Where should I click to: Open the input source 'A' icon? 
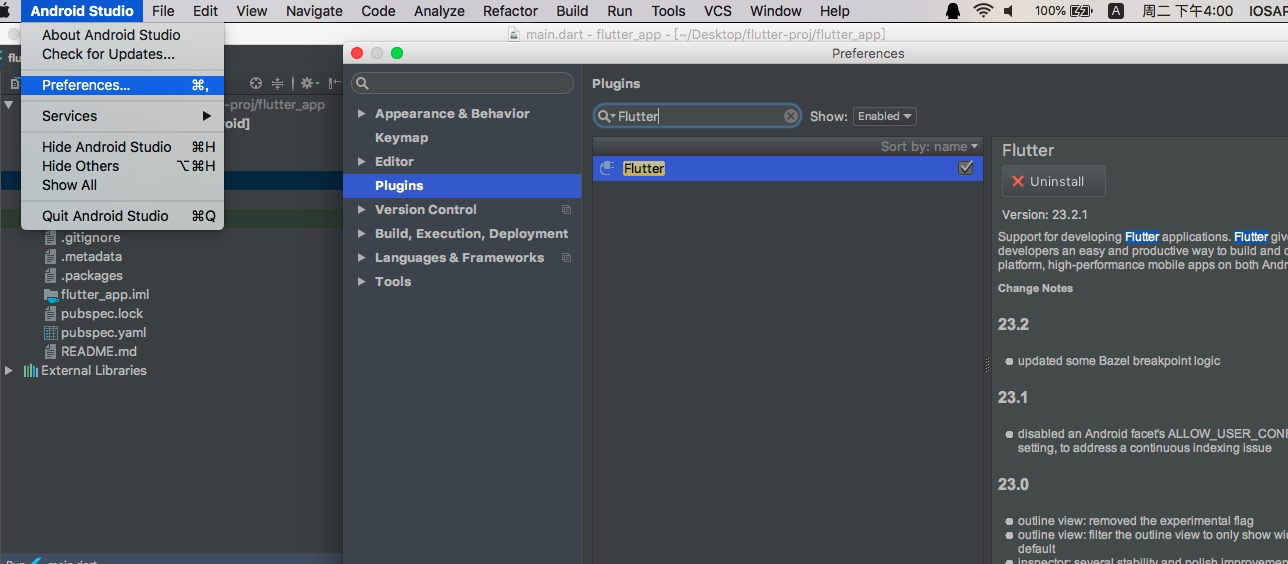click(1116, 11)
